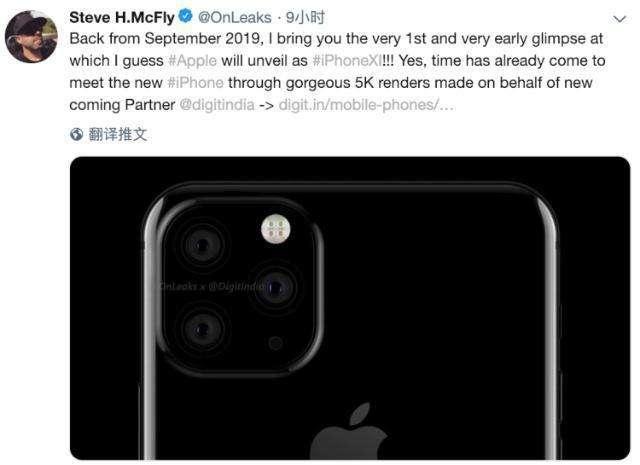This screenshot has height=465, width=640.
Task: Click 翻译推文 to translate the tweet
Action: [x=118, y=134]
